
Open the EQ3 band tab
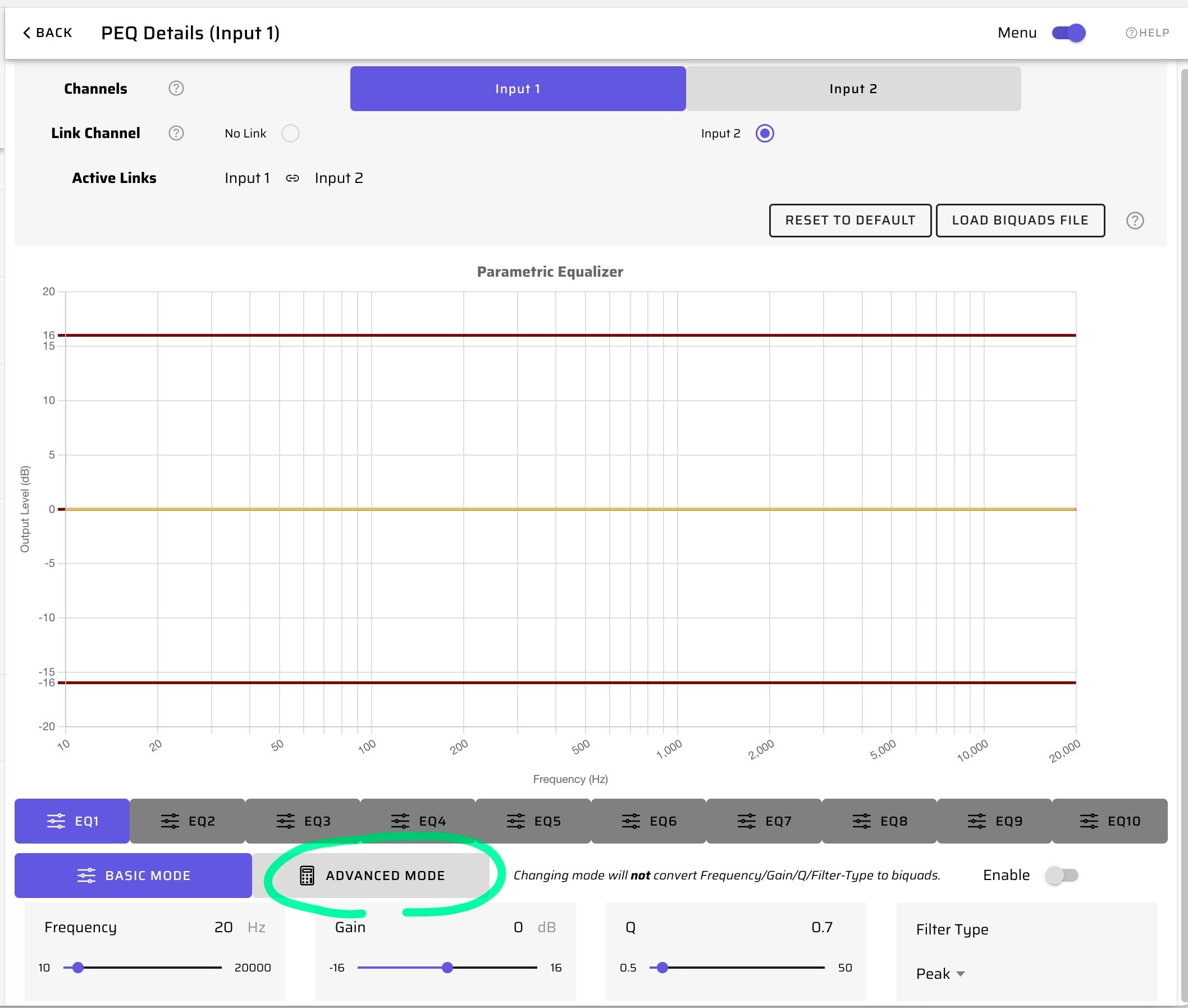pyautogui.click(x=303, y=821)
